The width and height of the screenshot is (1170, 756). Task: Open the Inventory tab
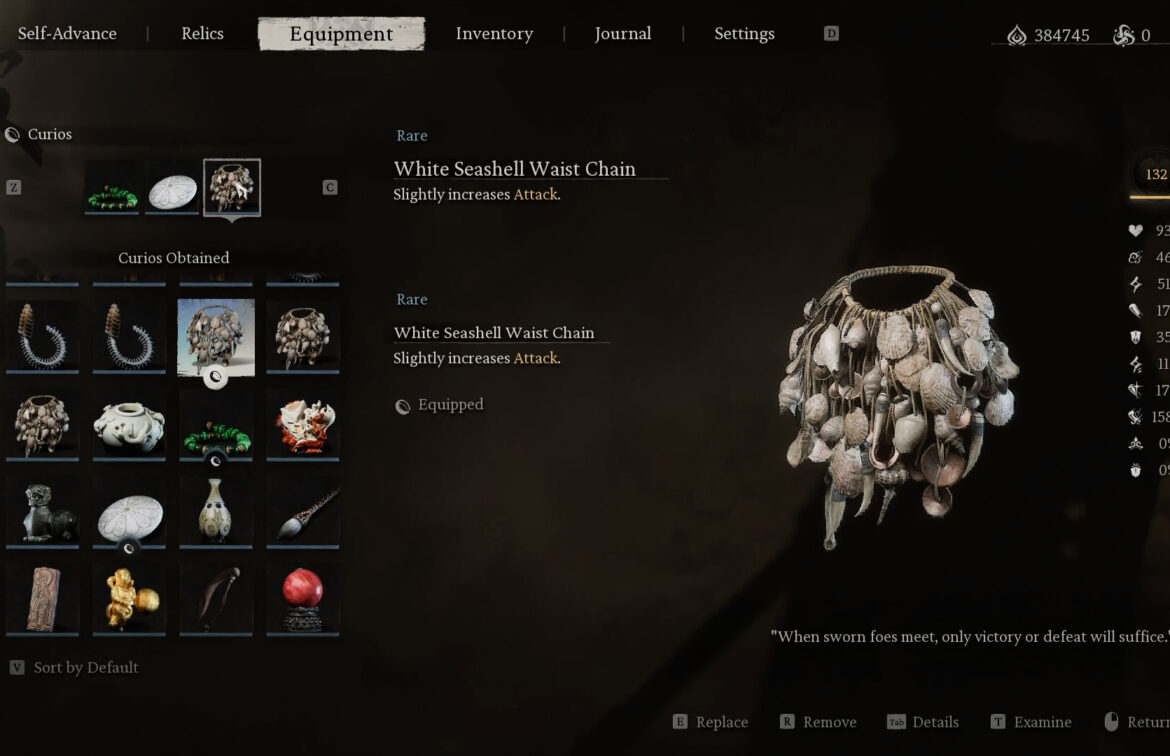(x=495, y=34)
